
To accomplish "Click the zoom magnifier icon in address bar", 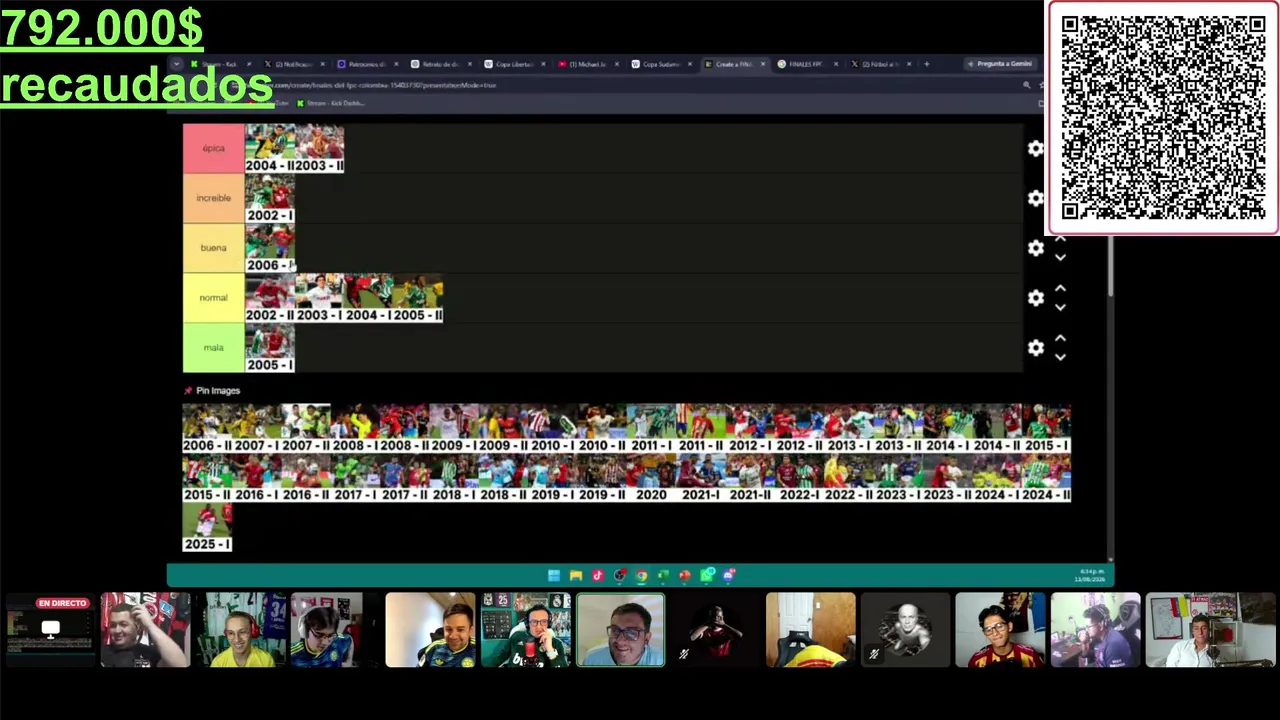I will [x=1026, y=85].
